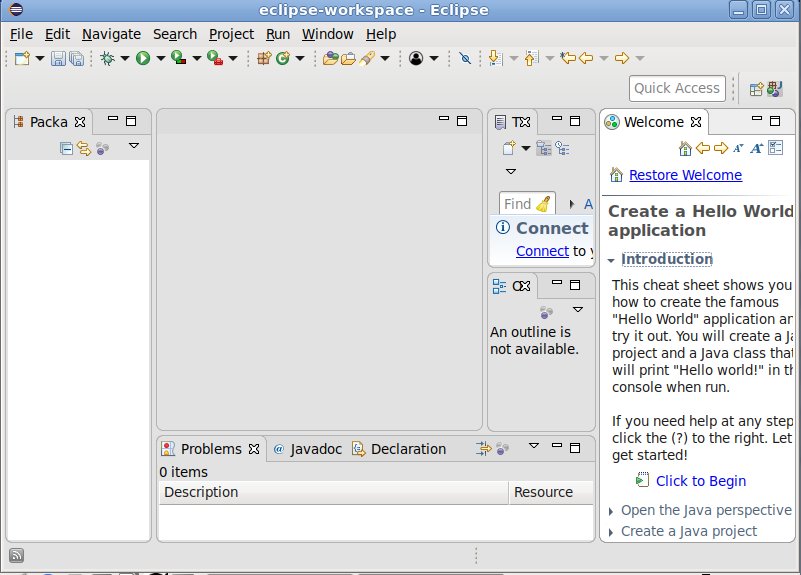Open the Run dropdown arrow

(160, 58)
